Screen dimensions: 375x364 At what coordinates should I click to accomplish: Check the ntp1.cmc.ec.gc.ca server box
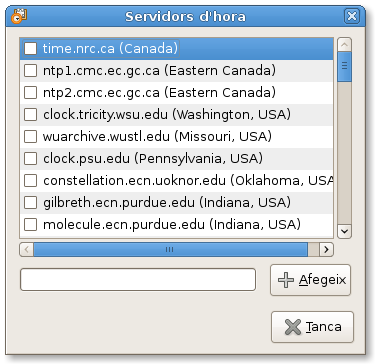(30, 71)
